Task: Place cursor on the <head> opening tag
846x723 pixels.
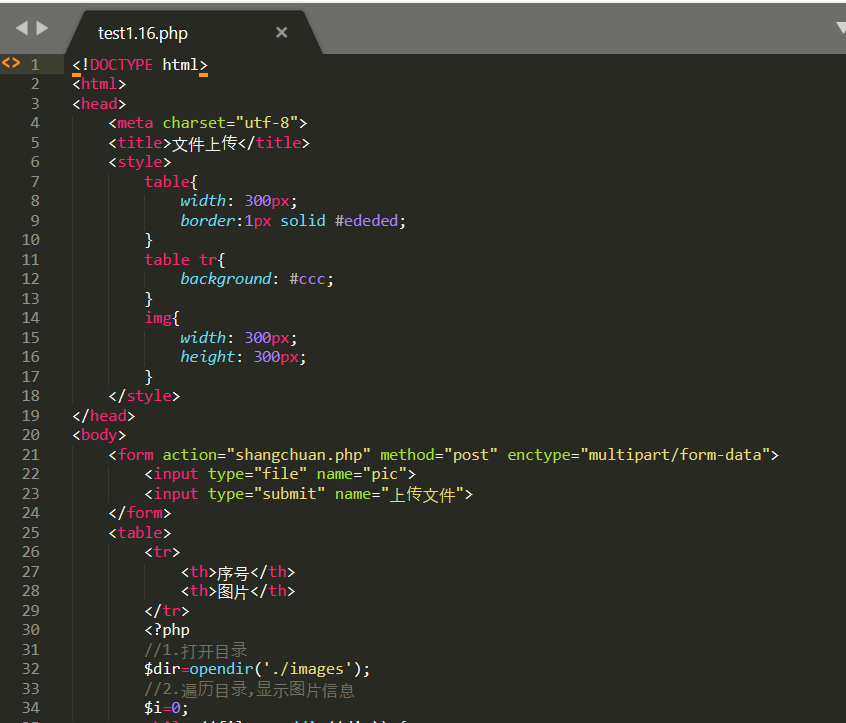Action: point(99,104)
